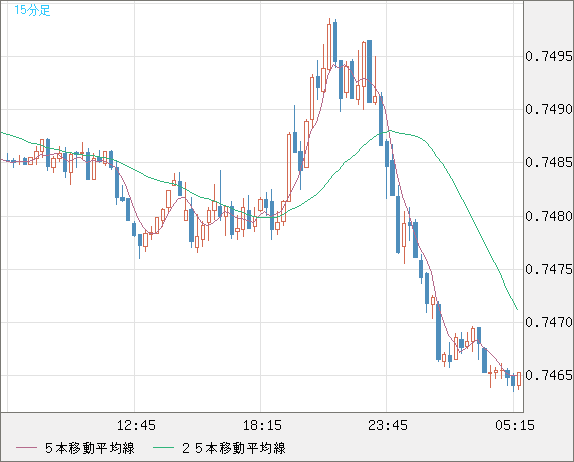Click the 12:45 time axis label
Viewport: 574px width, 462px height.
[136, 425]
